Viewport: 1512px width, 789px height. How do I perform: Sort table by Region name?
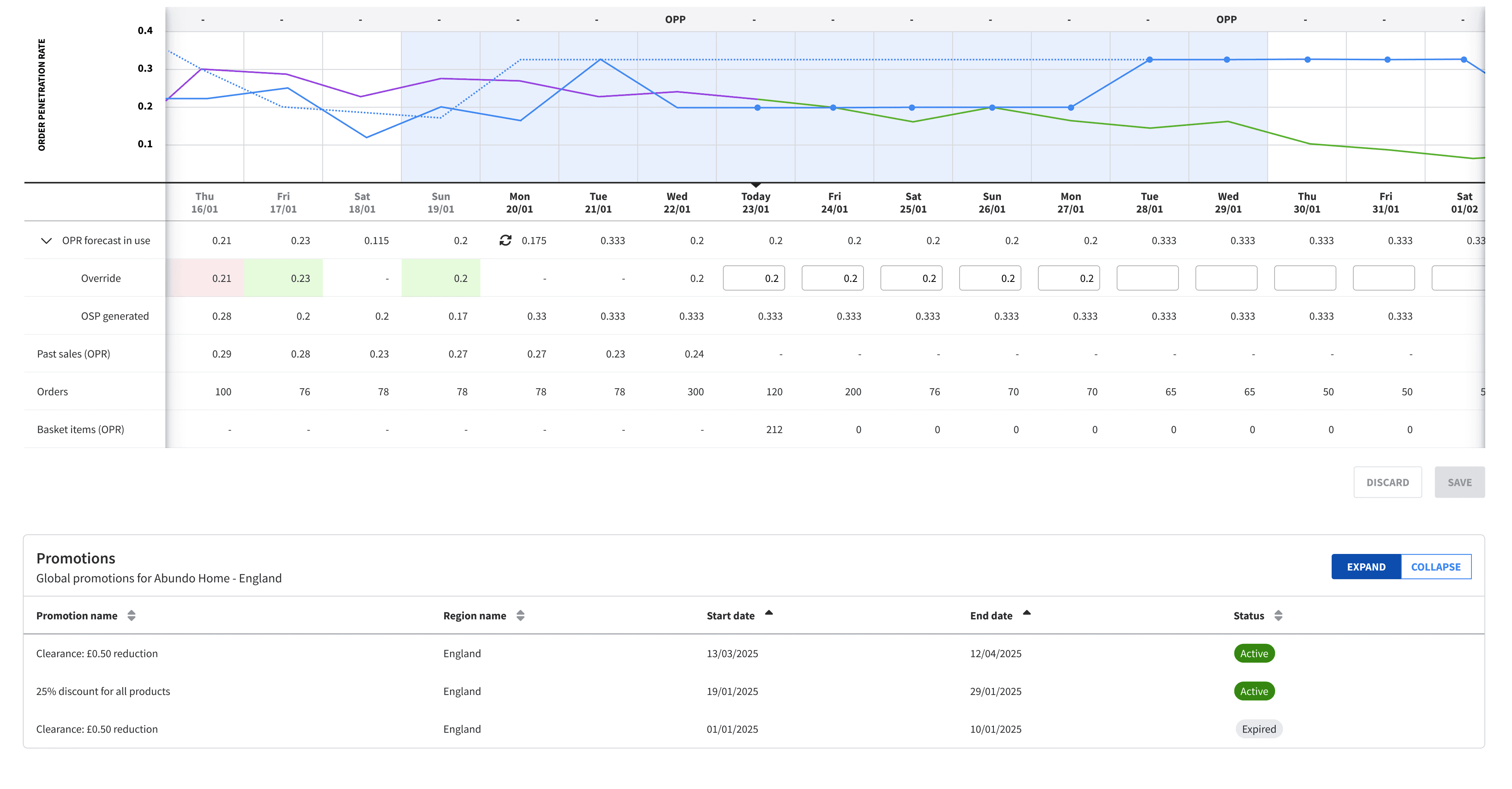[520, 615]
